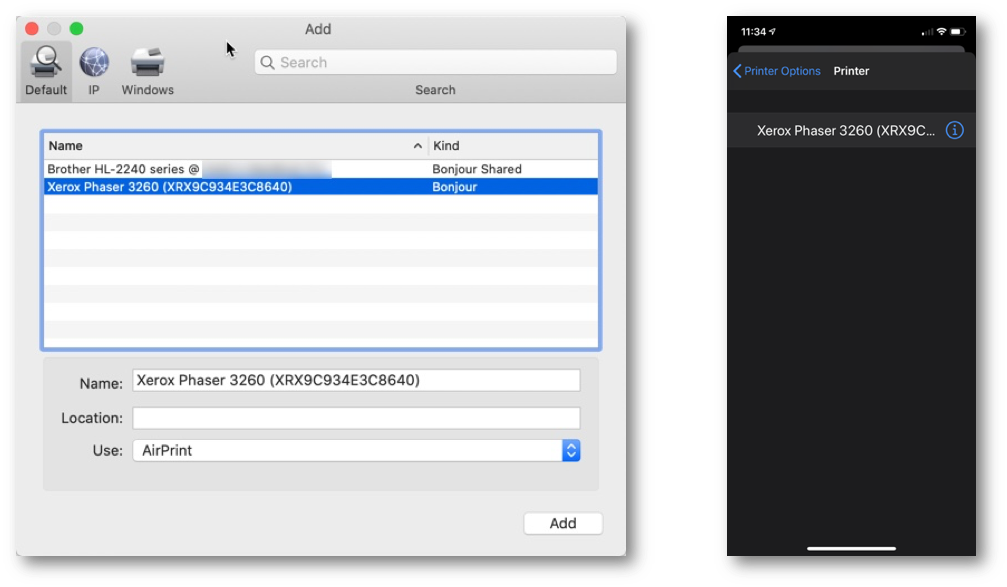Viewport: 1007px width, 587px height.
Task: Switch to the IP printer tab
Action: 94,71
